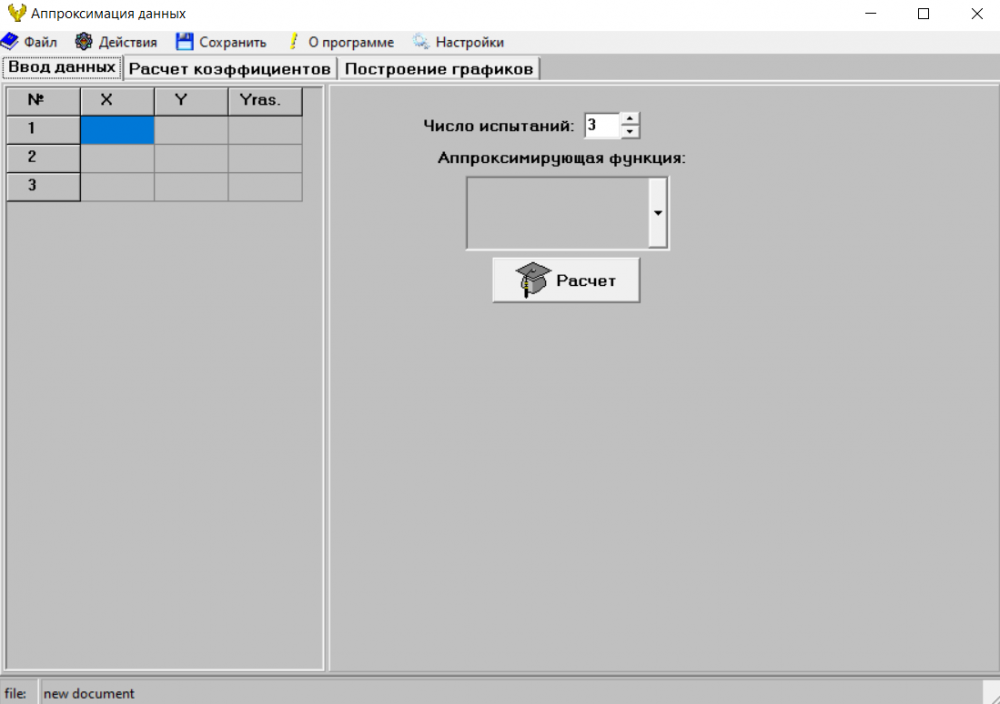
Task: Increase Число испытаний with up arrow
Action: point(629,119)
